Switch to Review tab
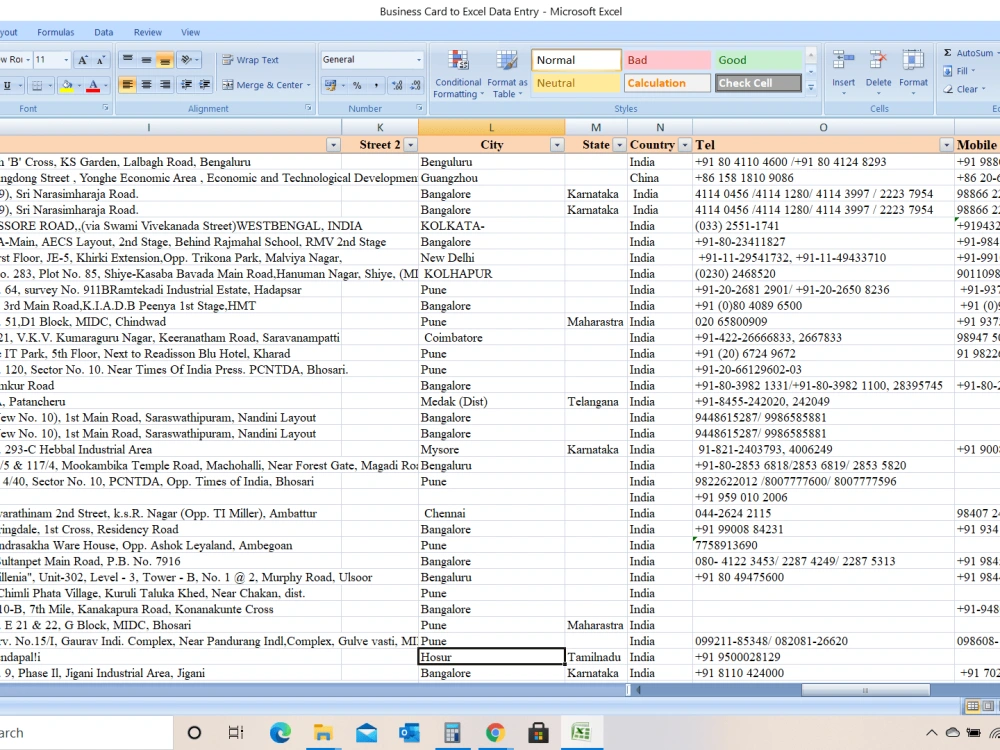Image resolution: width=1000 pixels, height=750 pixels. pos(147,33)
